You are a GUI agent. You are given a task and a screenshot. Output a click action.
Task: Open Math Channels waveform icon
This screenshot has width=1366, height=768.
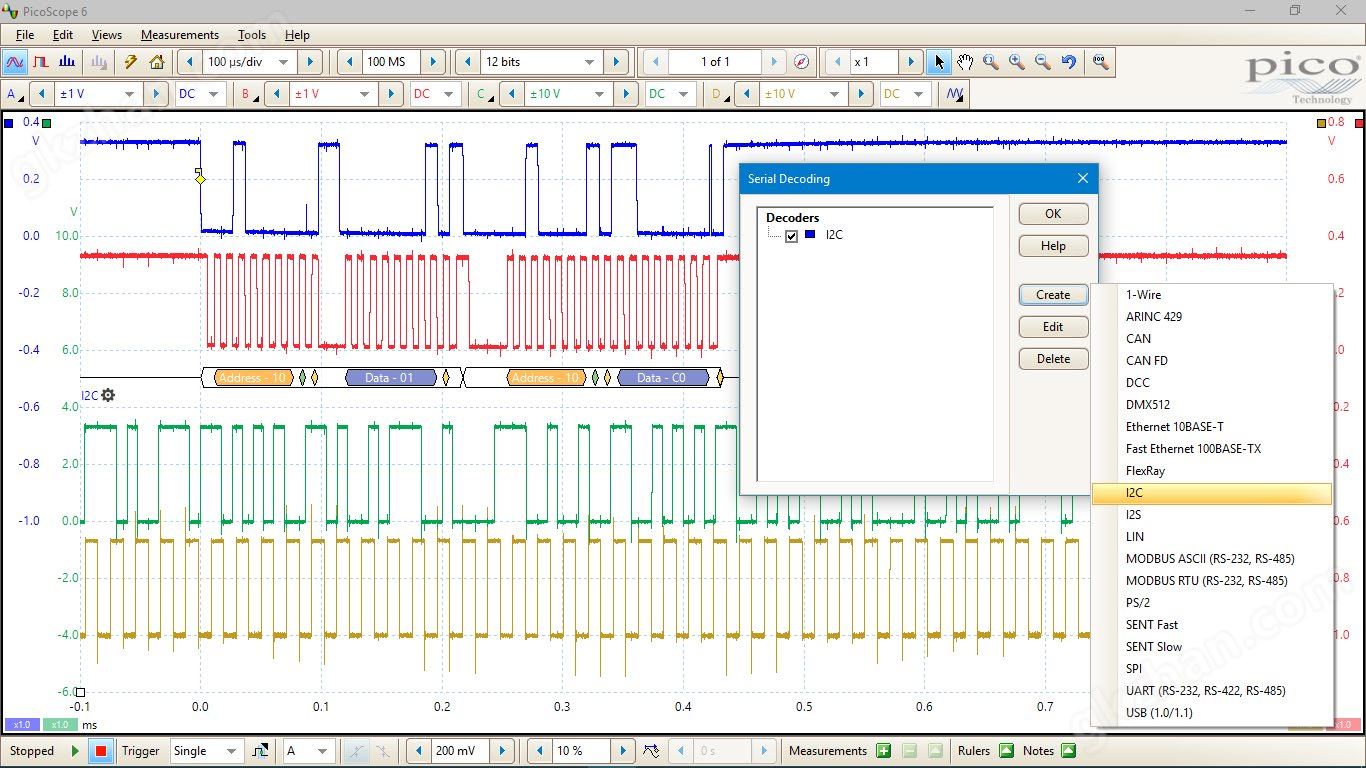point(954,94)
